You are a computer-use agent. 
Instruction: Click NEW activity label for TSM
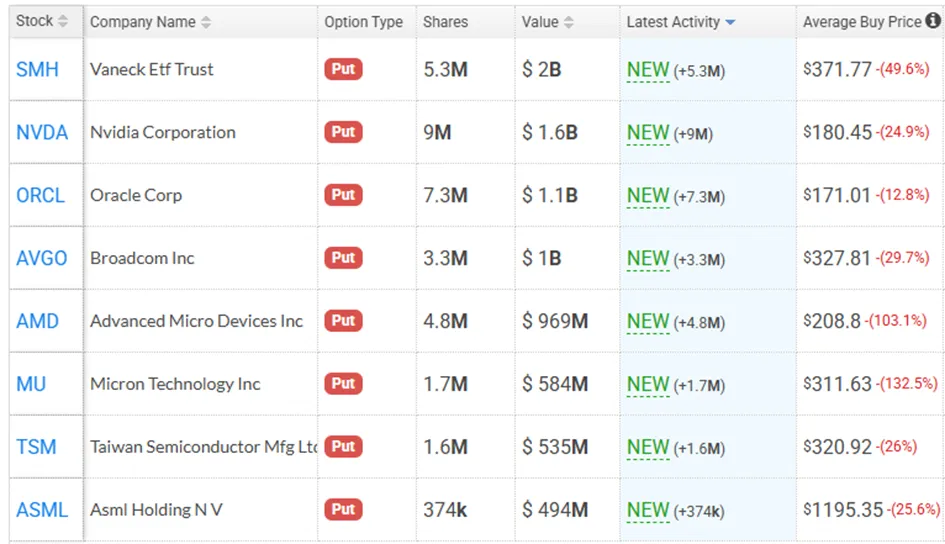[648, 448]
